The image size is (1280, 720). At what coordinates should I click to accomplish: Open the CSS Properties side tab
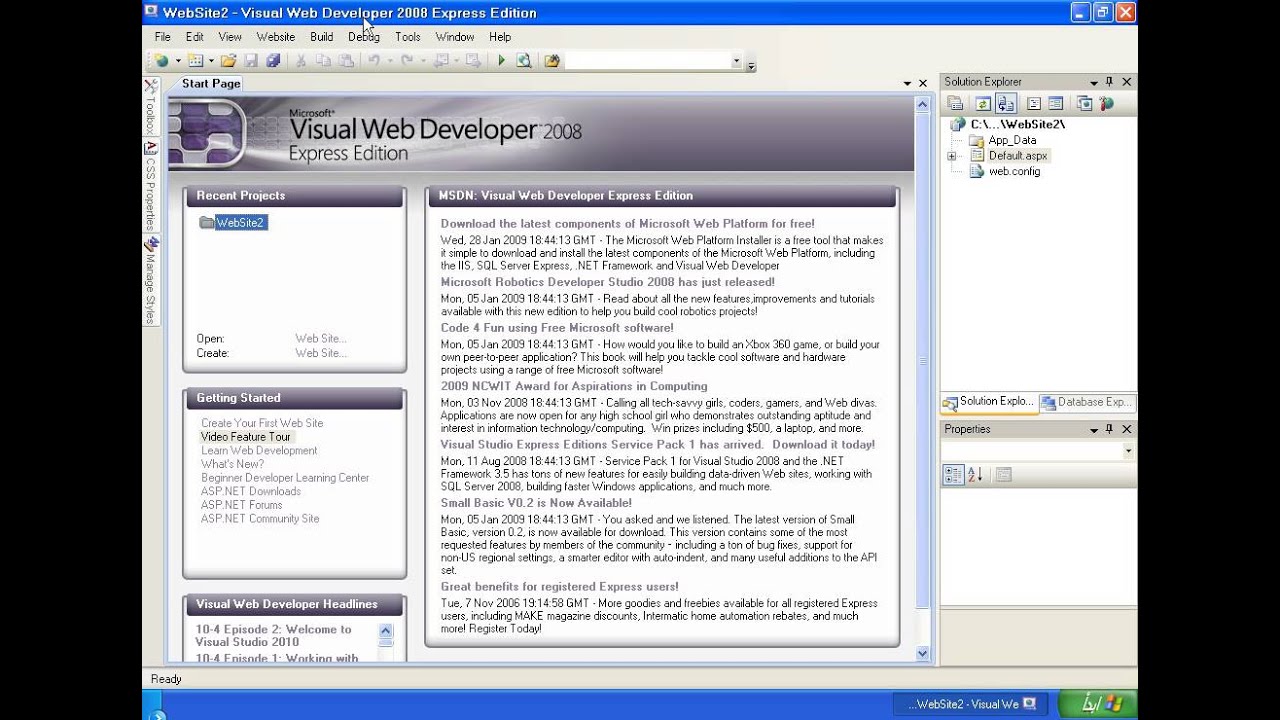point(151,186)
